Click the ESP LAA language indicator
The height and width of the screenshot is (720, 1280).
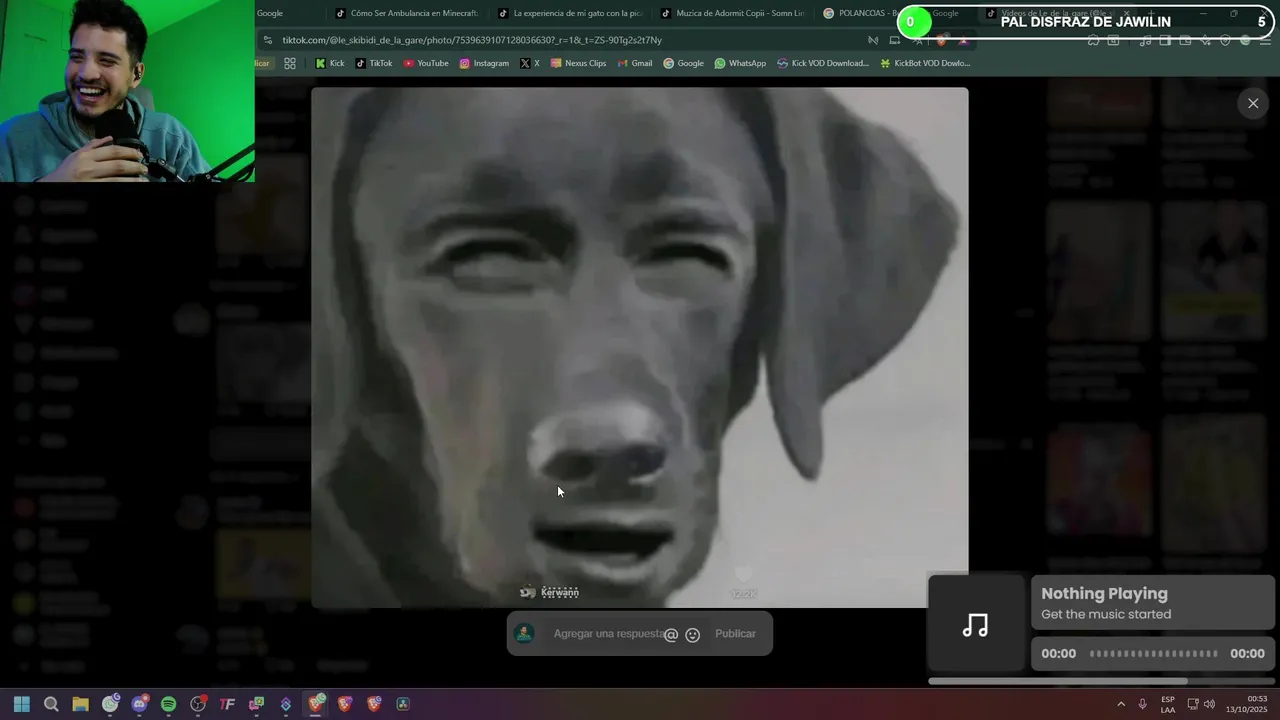tap(1168, 704)
